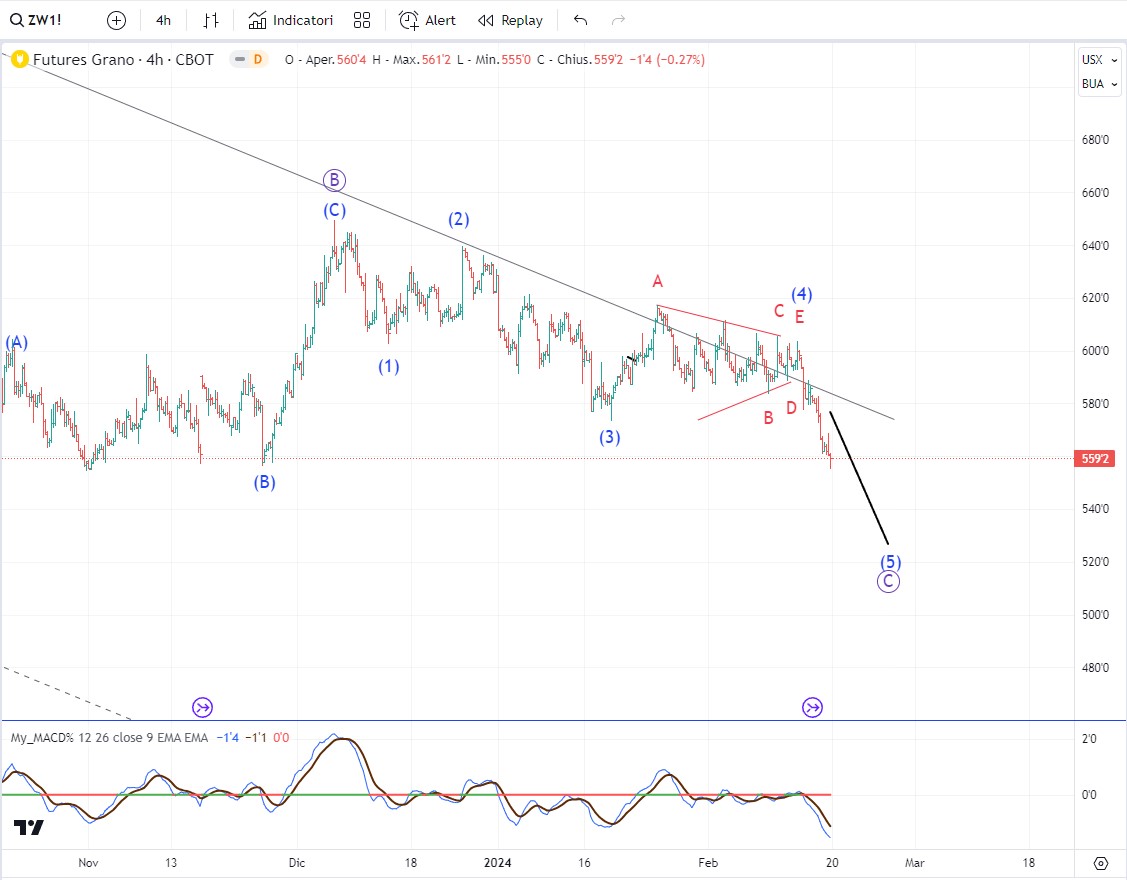Click the yellow wheat futures symbol logo
Screen dimensions: 1127x880
[x=20, y=59]
